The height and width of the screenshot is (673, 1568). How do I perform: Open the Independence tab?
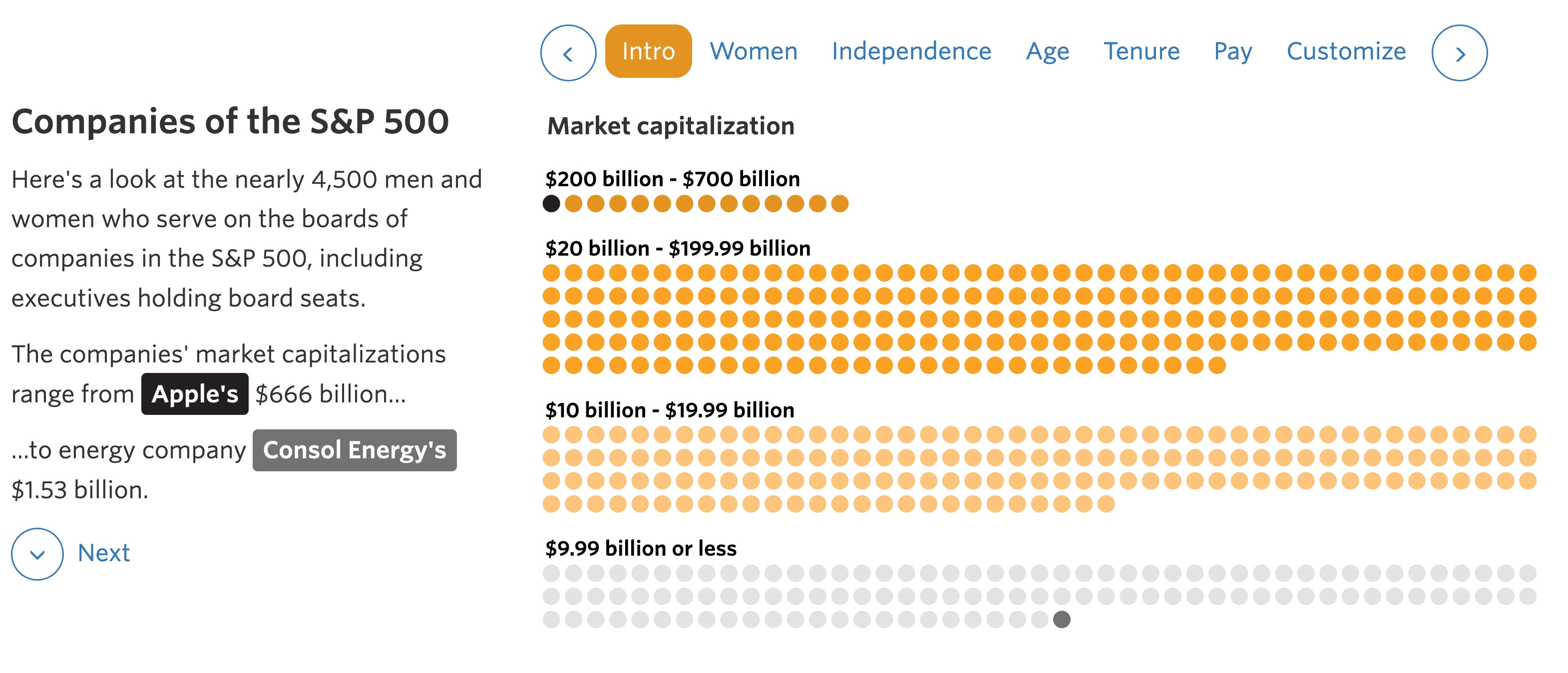click(x=911, y=52)
